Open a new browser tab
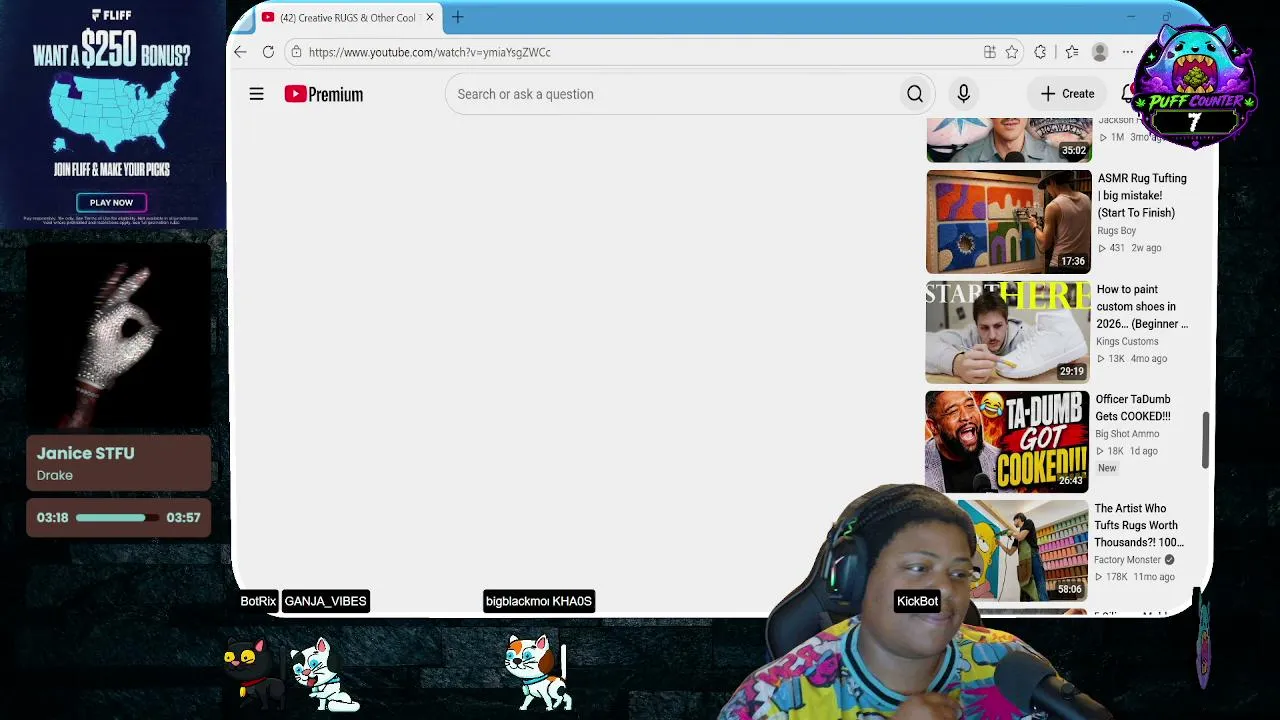This screenshot has width=1280, height=720. [458, 17]
